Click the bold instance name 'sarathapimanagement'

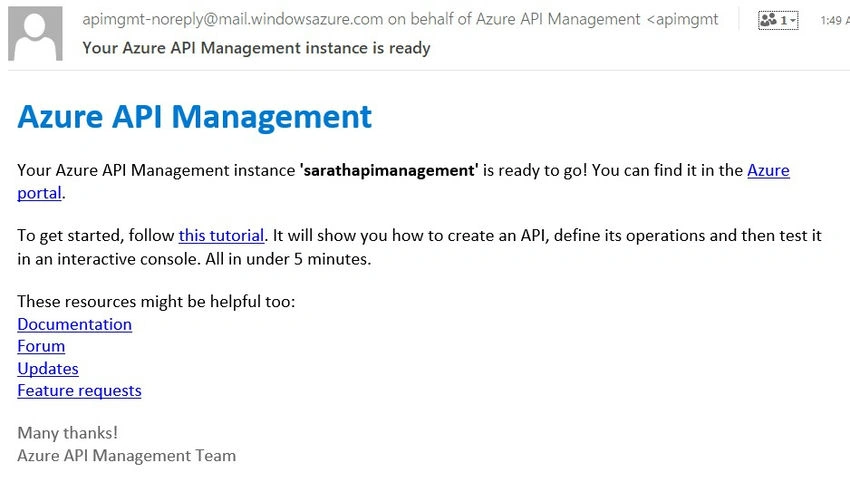tap(389, 171)
